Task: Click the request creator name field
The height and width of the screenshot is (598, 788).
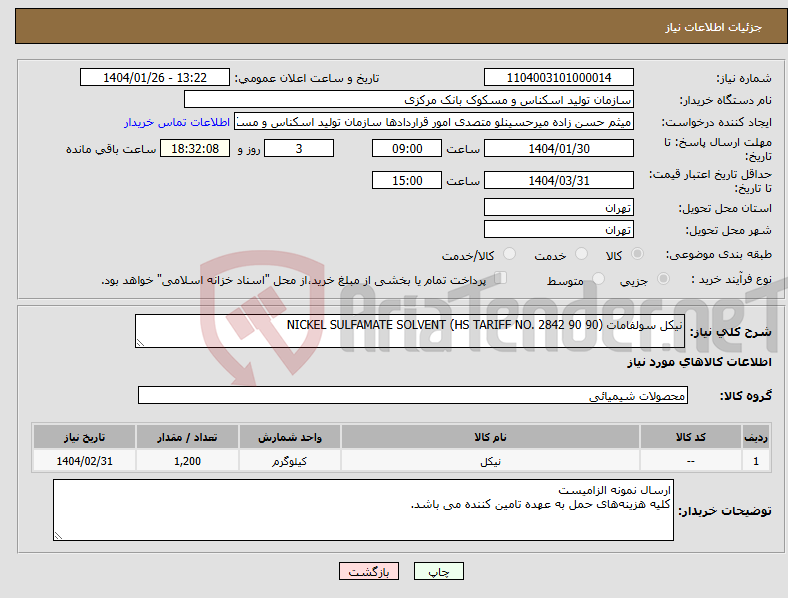Action: coord(434,122)
